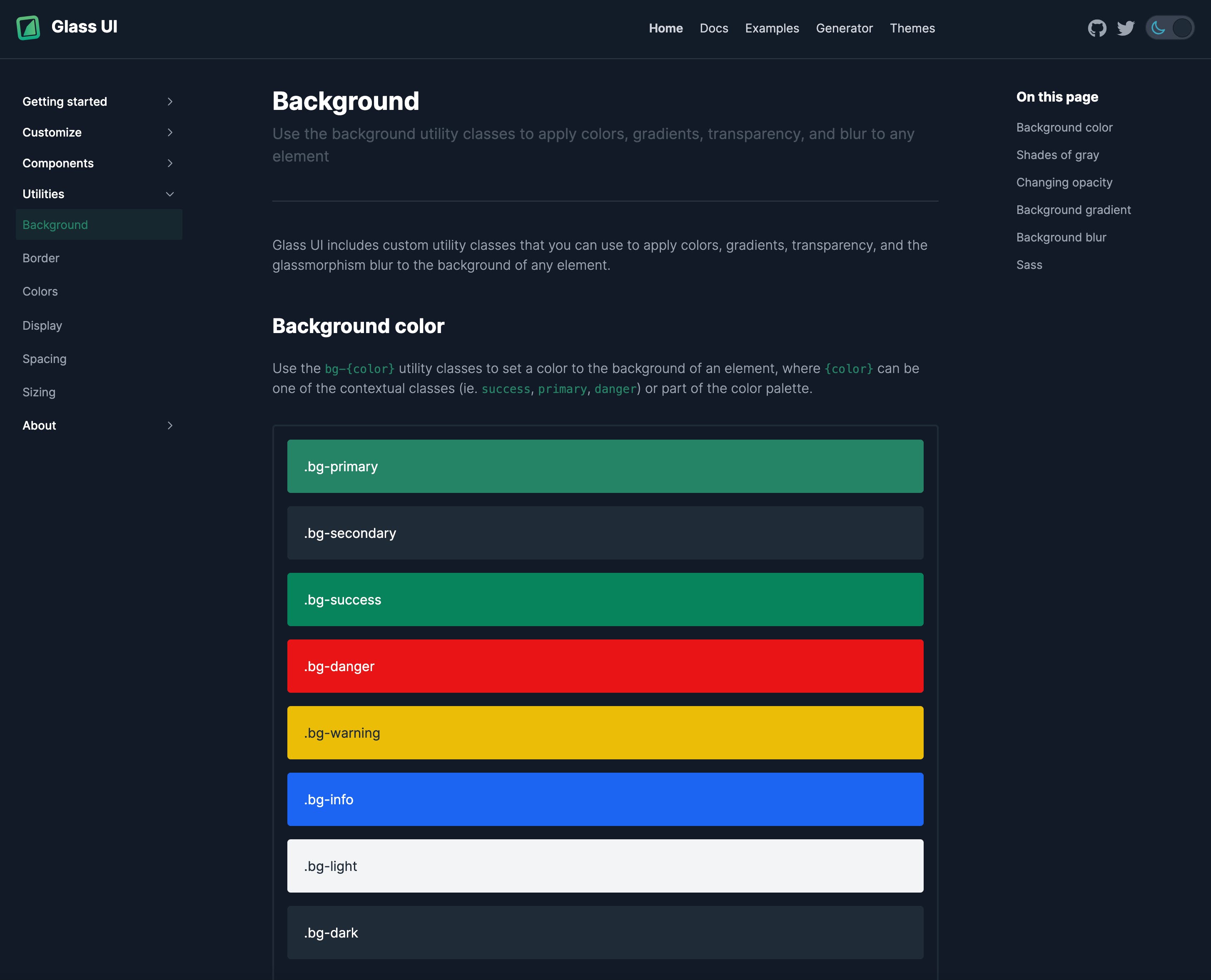Open the Docs navigation item
1211x980 pixels.
pos(714,28)
